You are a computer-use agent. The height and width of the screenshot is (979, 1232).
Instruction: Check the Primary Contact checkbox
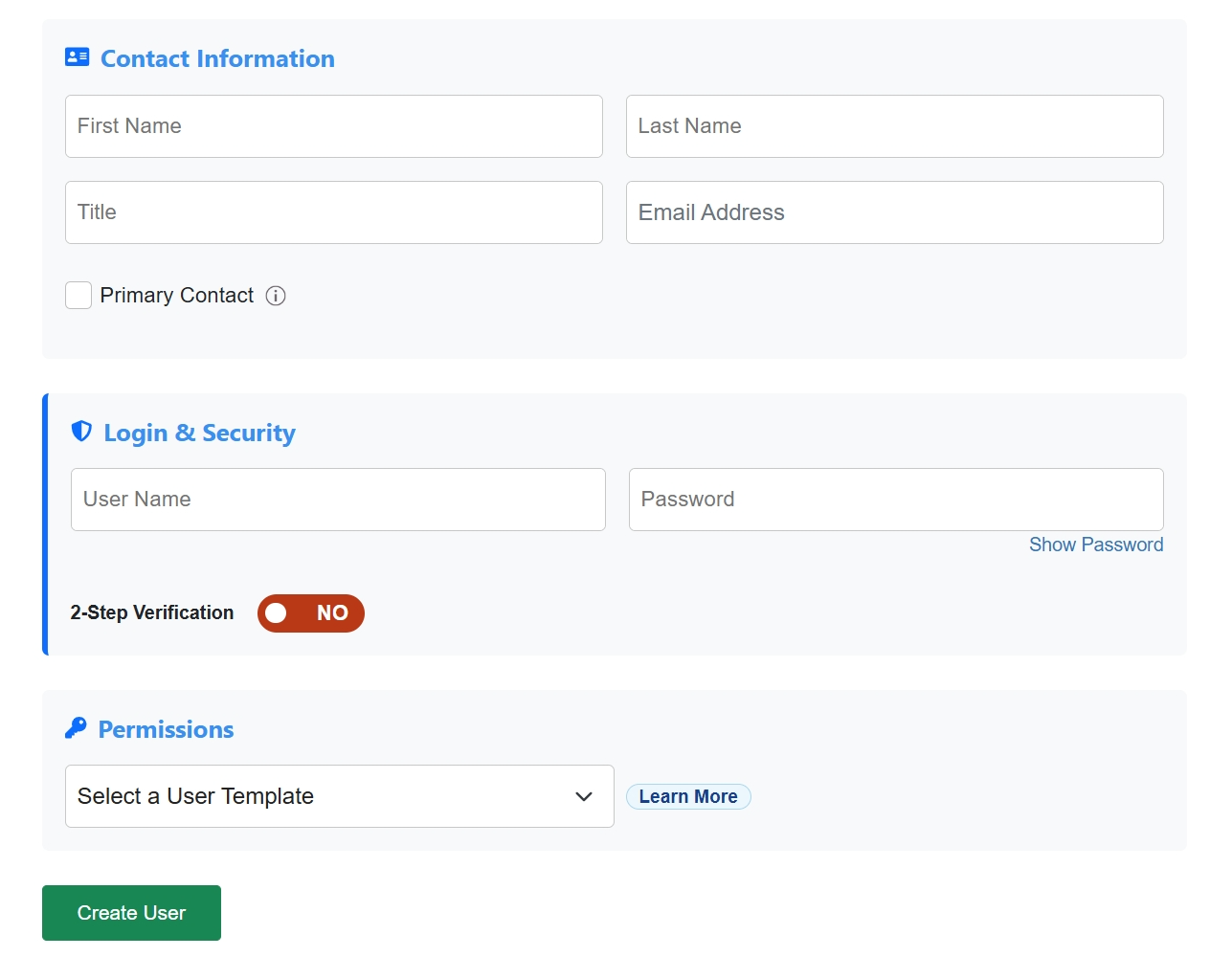pos(78,296)
